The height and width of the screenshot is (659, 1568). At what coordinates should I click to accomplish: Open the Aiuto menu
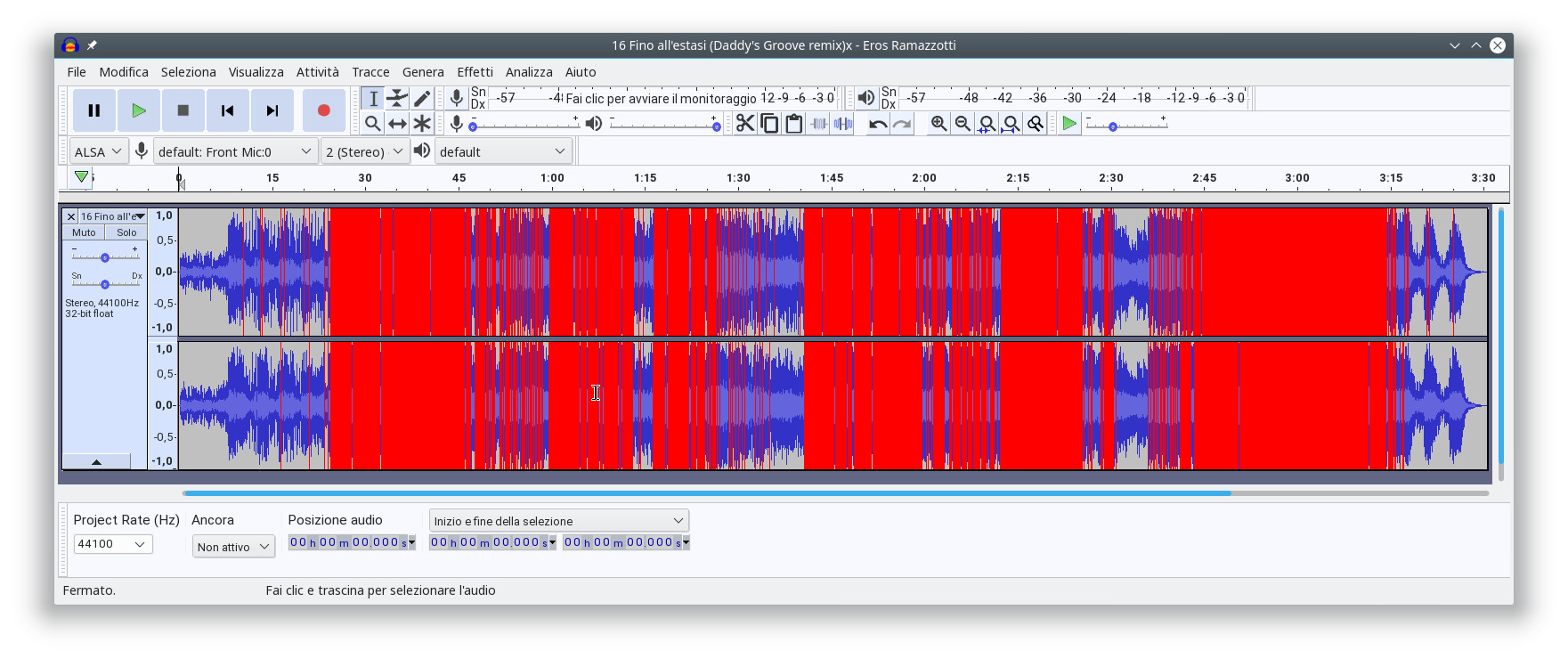coord(581,72)
